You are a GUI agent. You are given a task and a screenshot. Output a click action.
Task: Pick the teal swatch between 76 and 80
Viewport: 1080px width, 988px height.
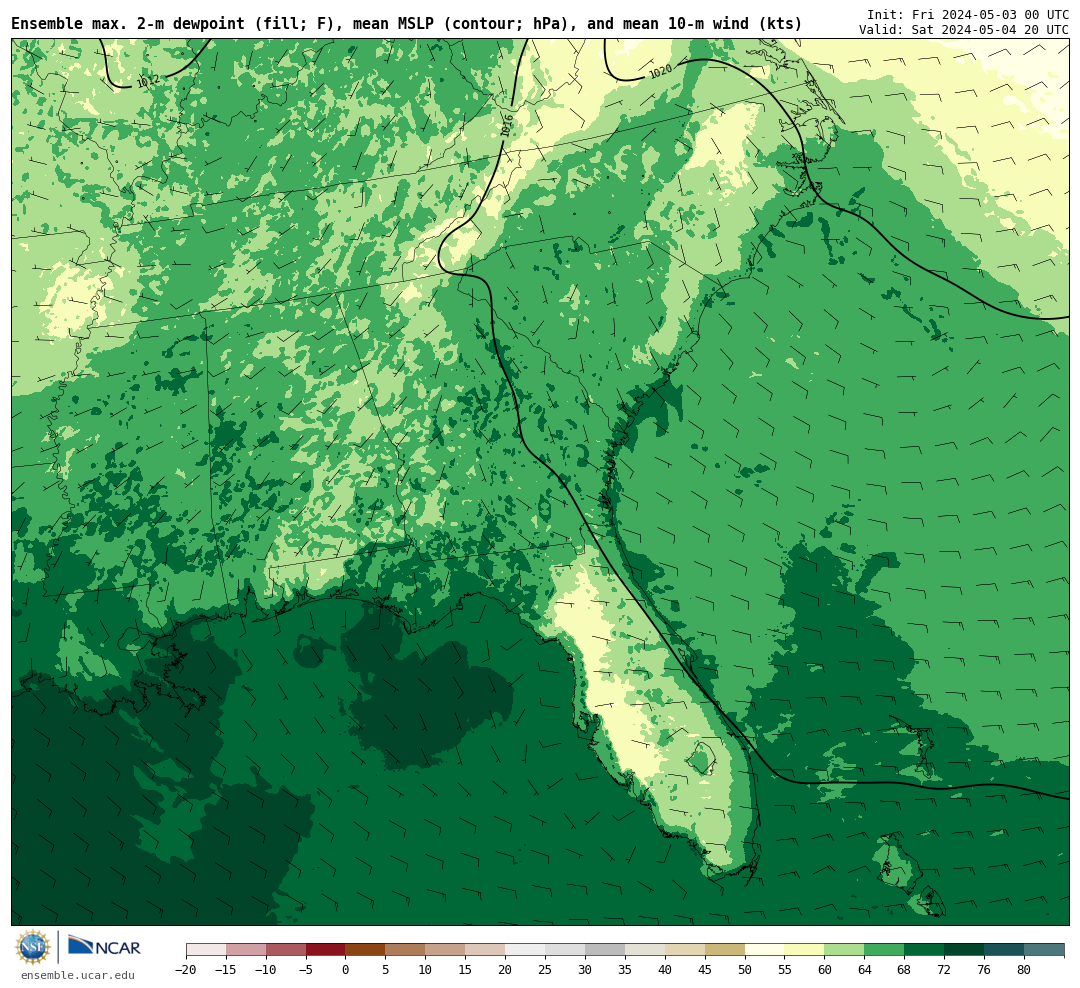tap(1005, 950)
